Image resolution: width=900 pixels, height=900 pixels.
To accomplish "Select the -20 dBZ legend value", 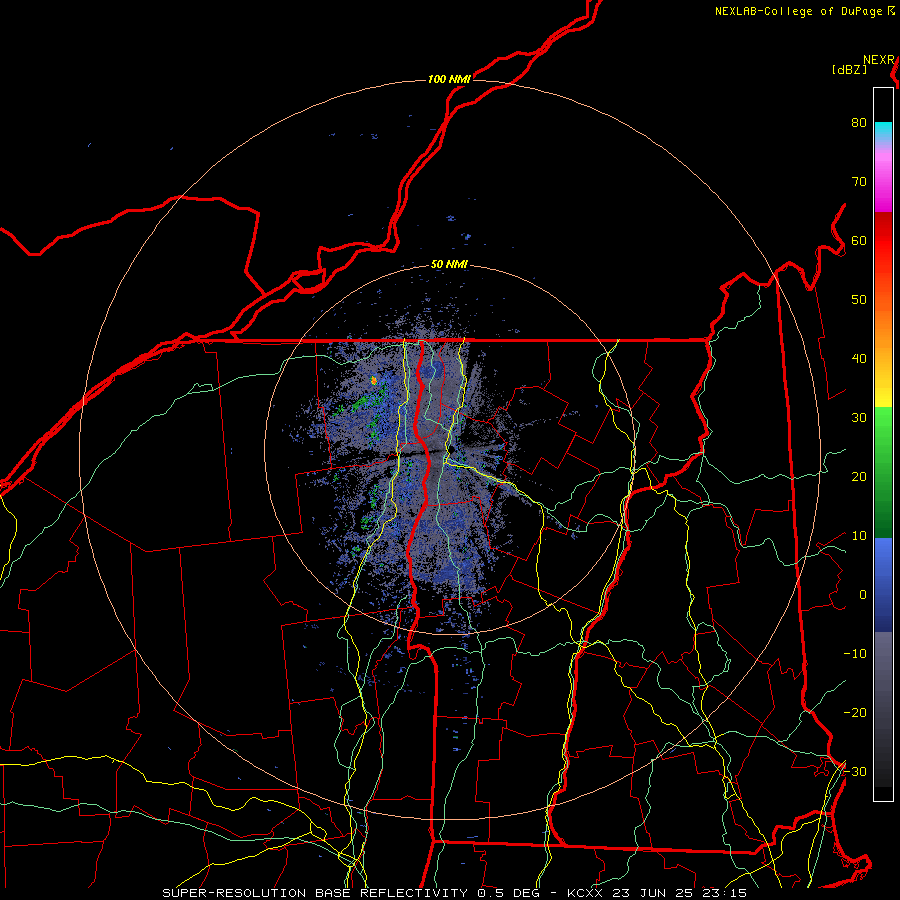I will pyautogui.click(x=855, y=712).
